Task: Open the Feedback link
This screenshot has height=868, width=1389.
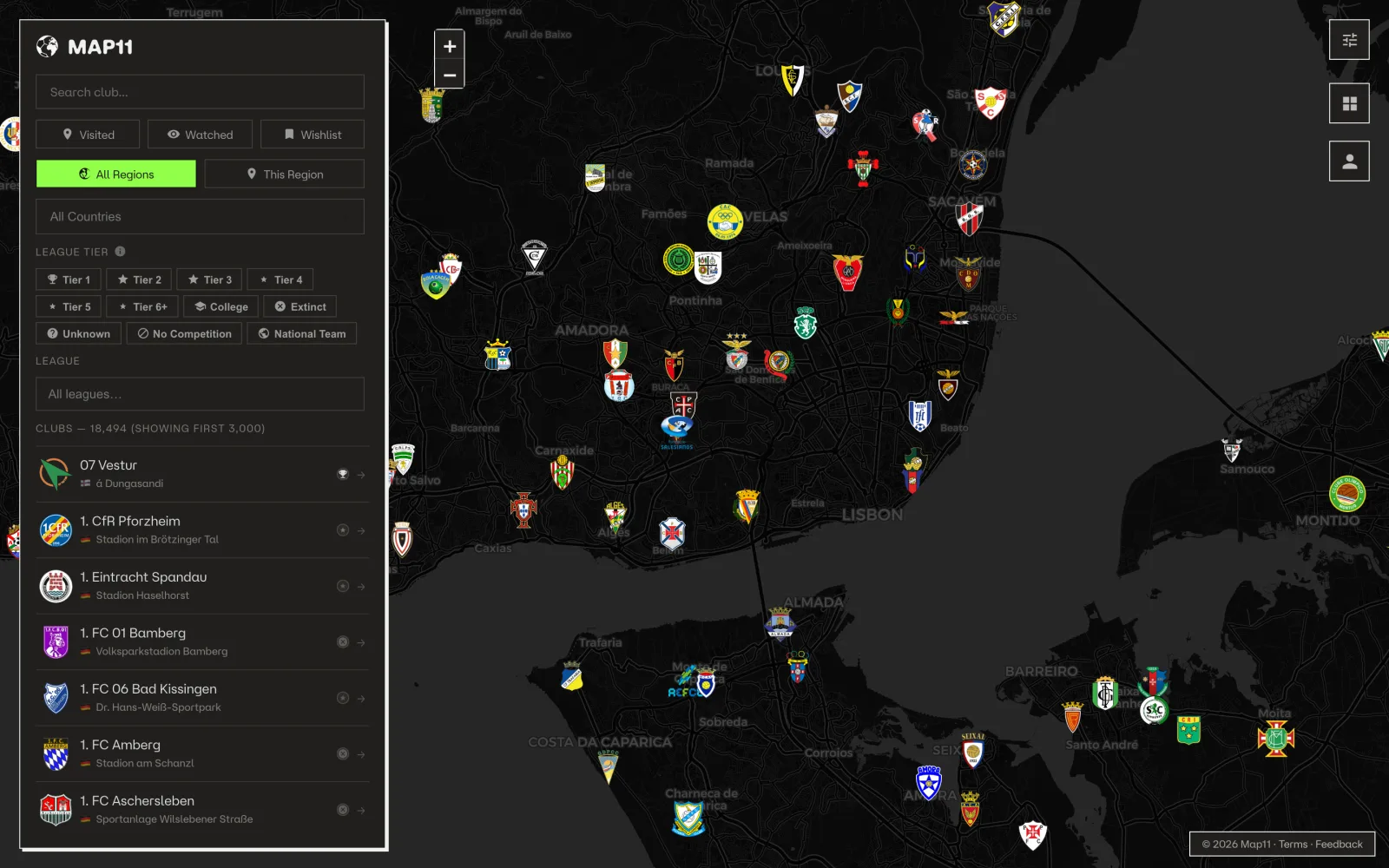Action: click(1339, 844)
